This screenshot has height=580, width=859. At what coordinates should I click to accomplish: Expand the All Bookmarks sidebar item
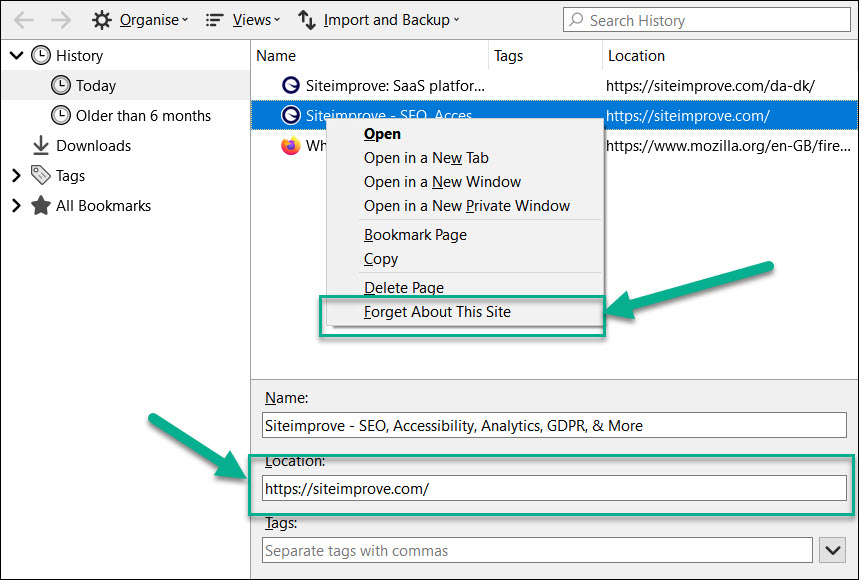14,206
